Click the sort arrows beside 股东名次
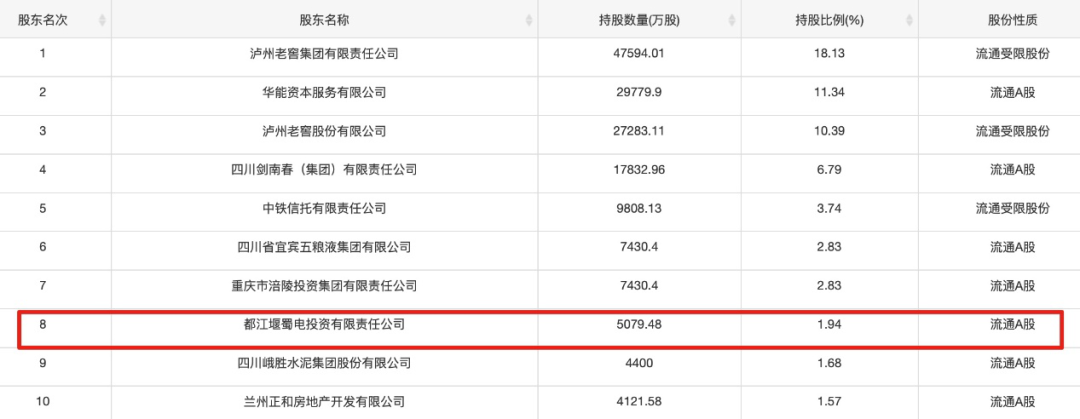 coord(102,20)
